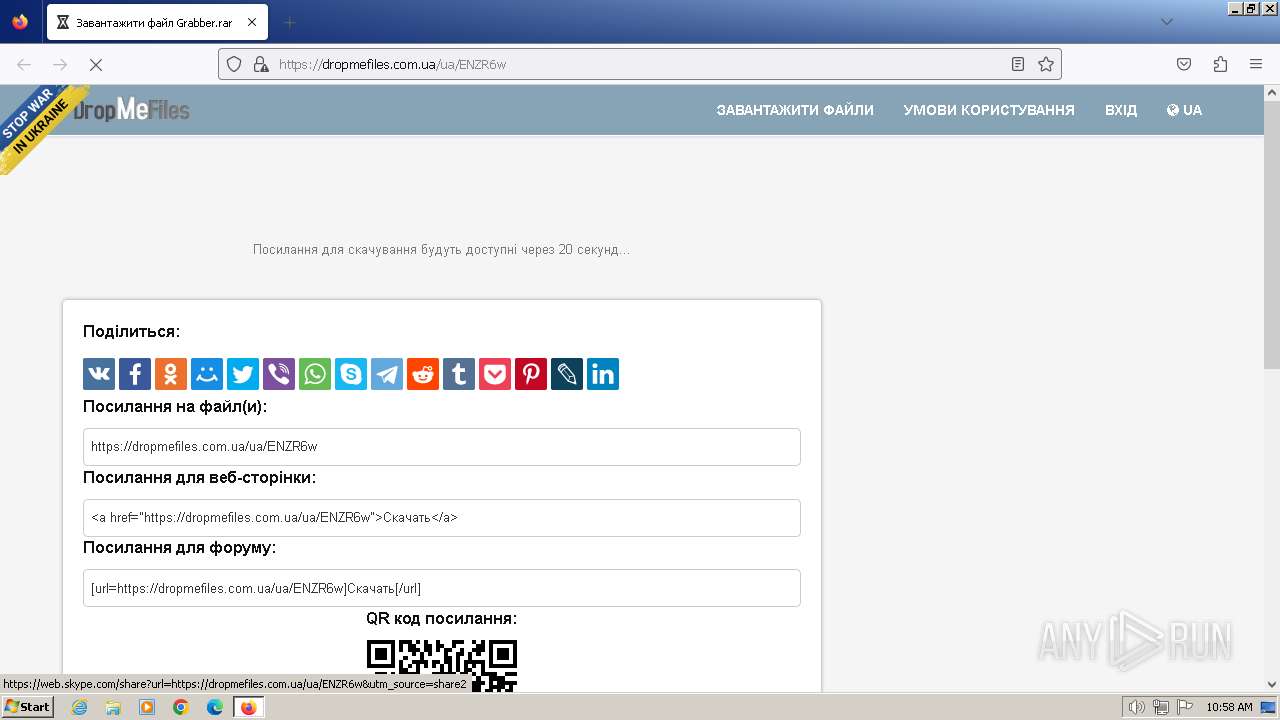Share via Pocket icon
Viewport: 1280px width, 720px height.
[495, 374]
